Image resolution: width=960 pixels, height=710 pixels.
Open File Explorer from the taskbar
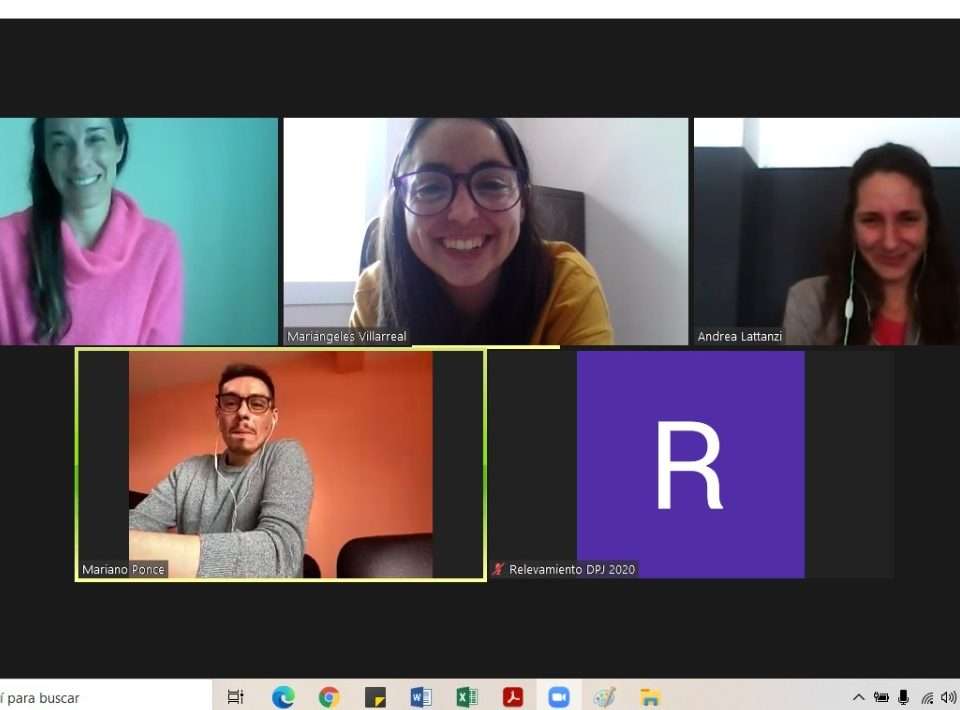pyautogui.click(x=650, y=697)
